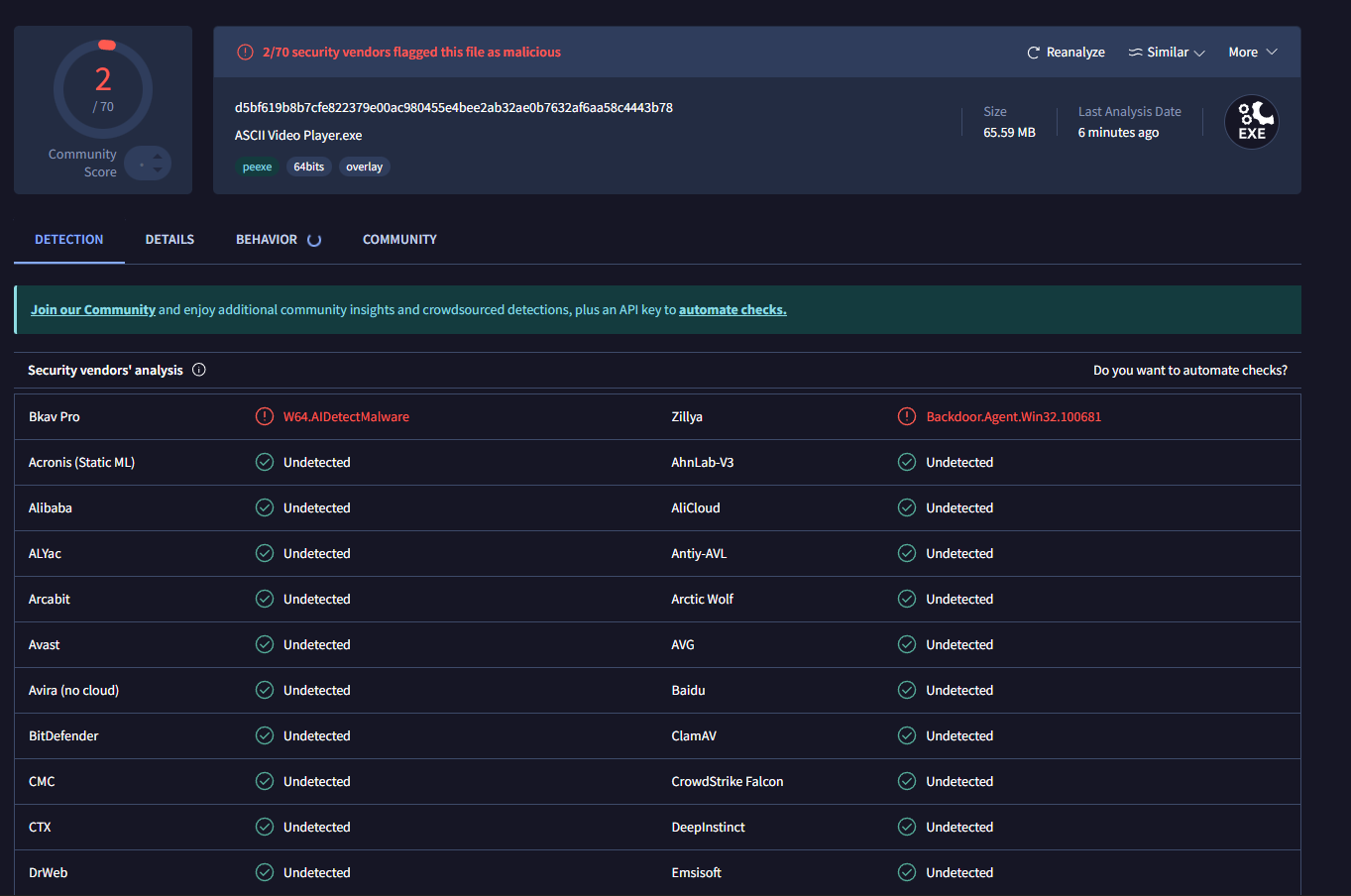Click the Backdoor.Agent.Win32.100681 detection label

[x=1014, y=417]
